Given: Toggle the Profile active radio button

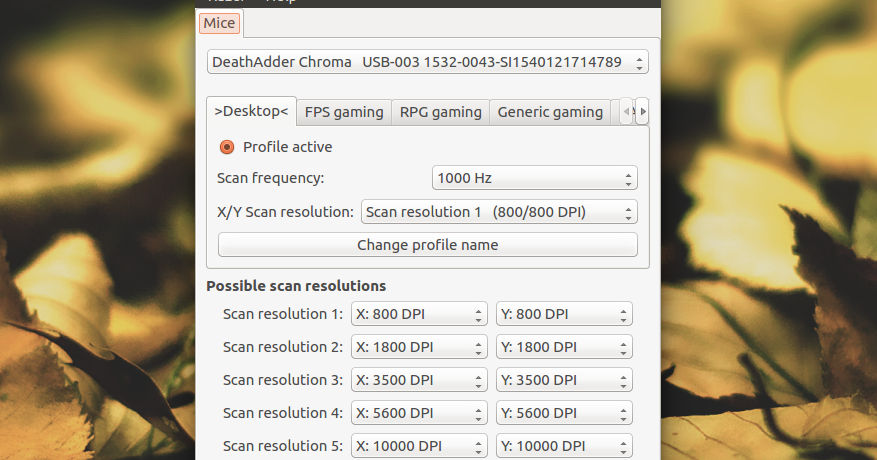Looking at the screenshot, I should click(x=227, y=147).
